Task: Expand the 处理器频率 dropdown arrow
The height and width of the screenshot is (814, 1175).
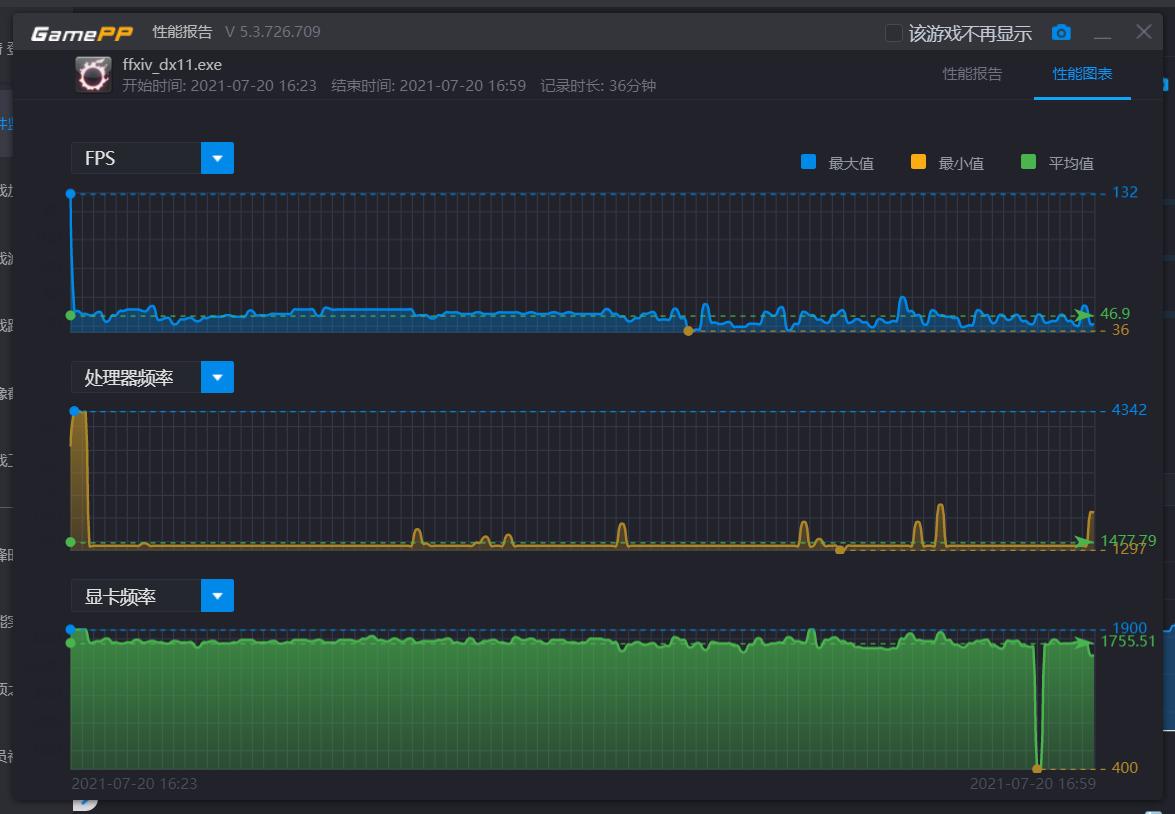Action: [217, 377]
